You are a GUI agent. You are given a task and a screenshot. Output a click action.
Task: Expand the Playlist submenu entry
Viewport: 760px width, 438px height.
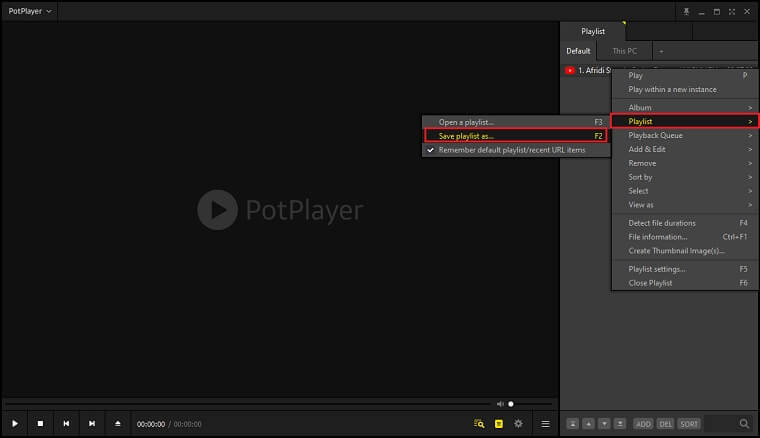(x=685, y=122)
